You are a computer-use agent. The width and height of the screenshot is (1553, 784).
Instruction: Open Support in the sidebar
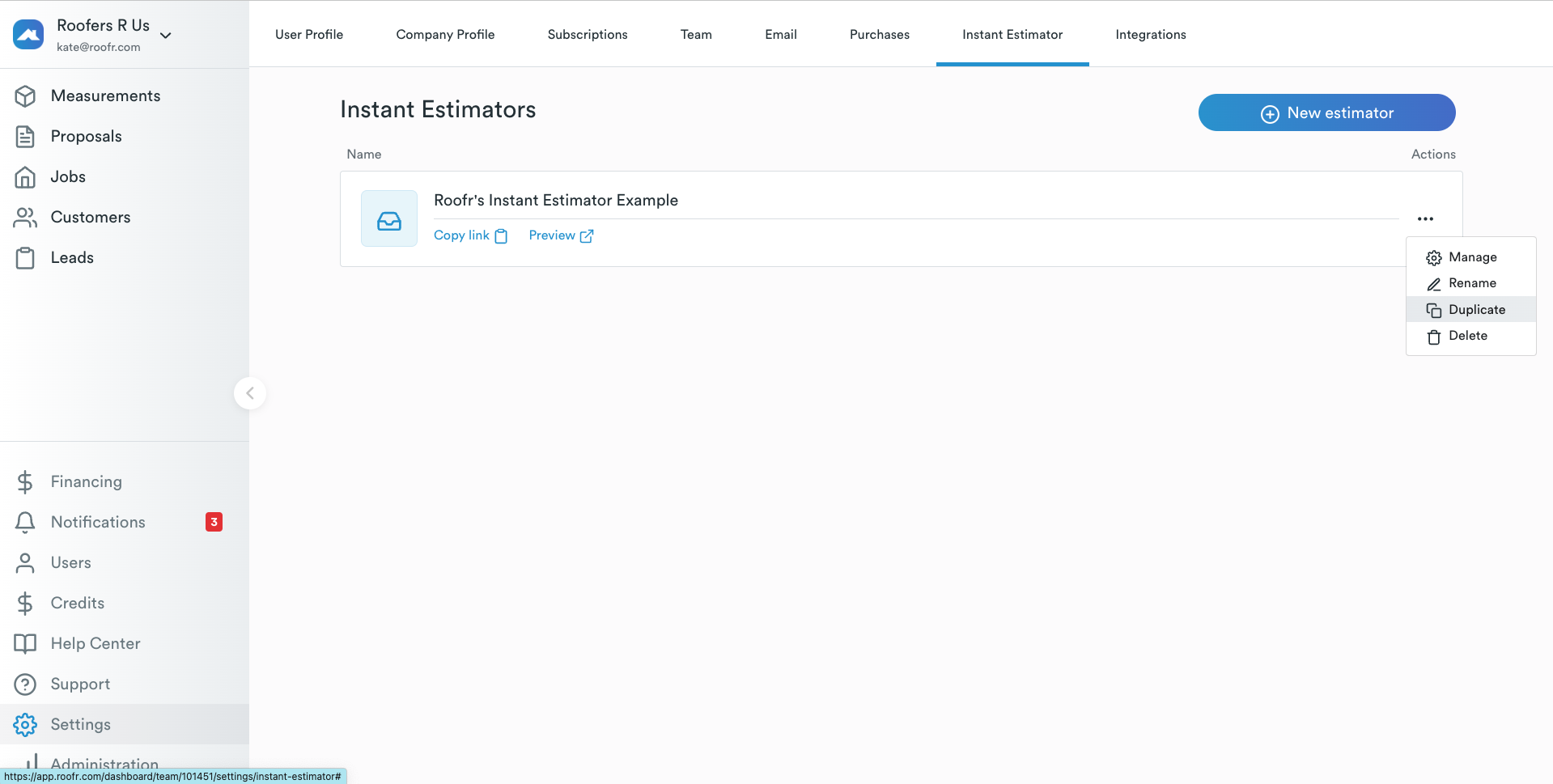pos(125,684)
